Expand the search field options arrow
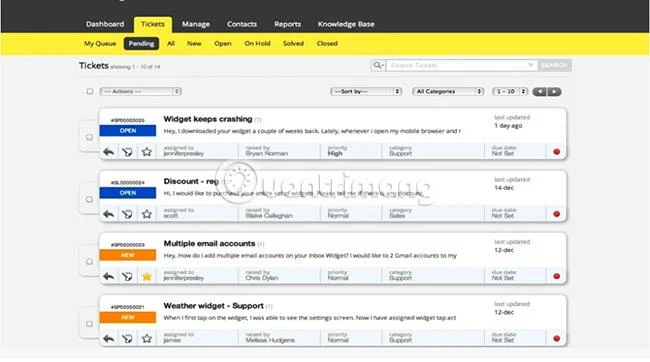 tap(530, 65)
